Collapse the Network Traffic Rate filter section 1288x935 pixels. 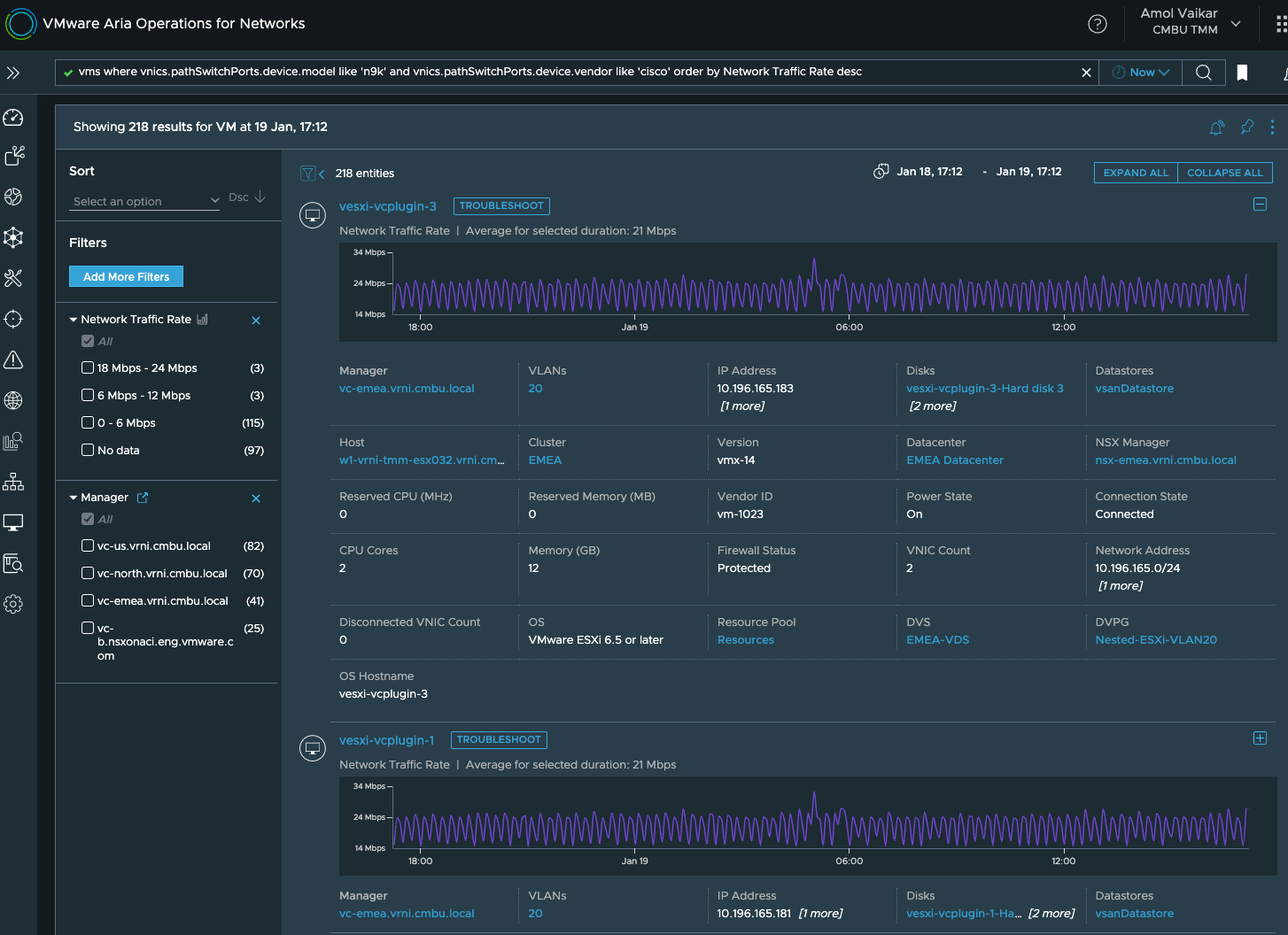(74, 320)
